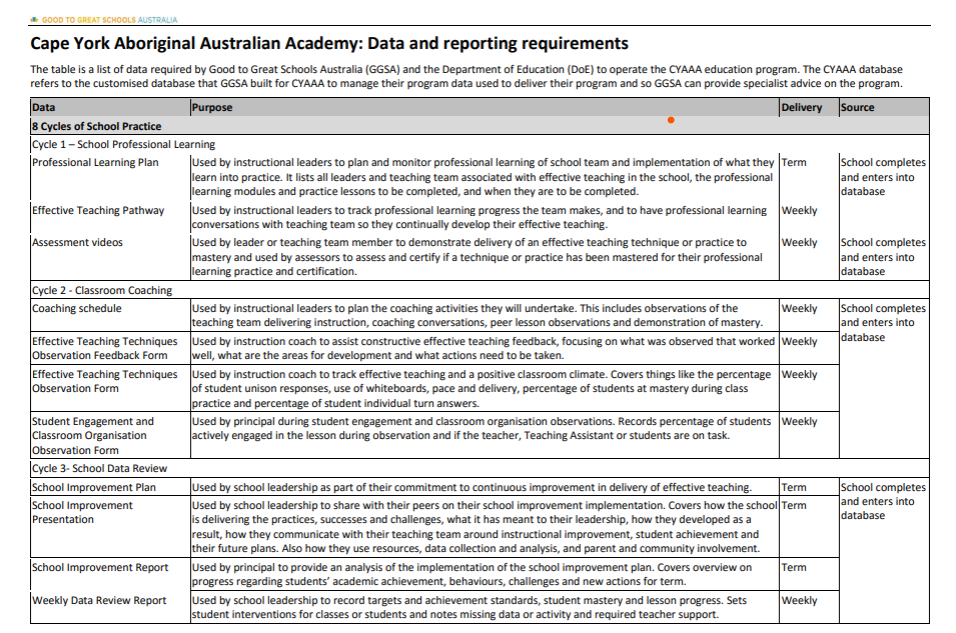Select Student Engagement and Classroom Organisation Observation Form
Viewport: 956px width, 633px height.
coord(93,436)
